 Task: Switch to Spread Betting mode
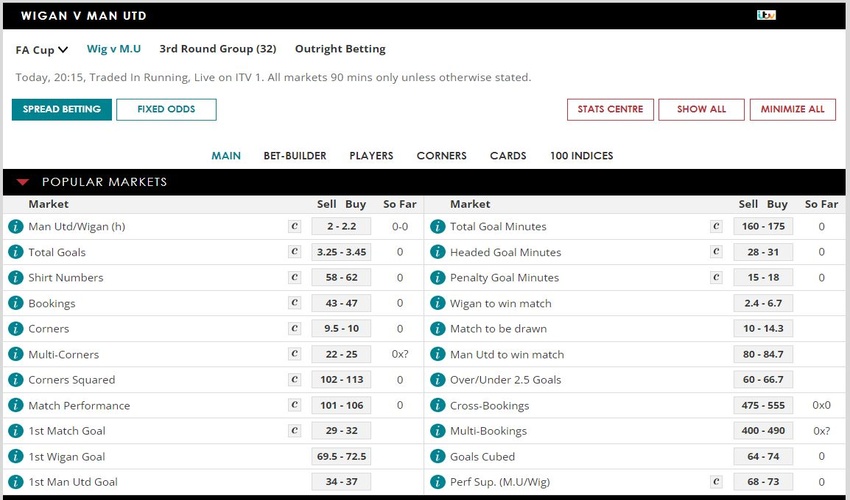tap(62, 109)
